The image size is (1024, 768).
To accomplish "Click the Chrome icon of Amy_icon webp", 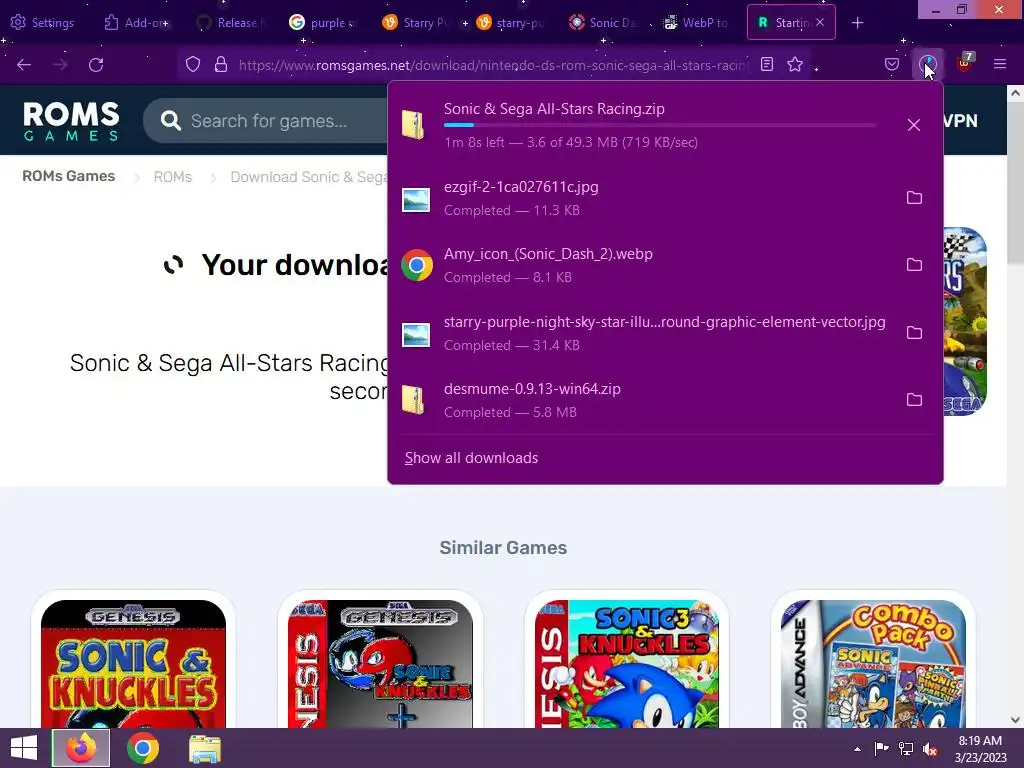I will 417,265.
